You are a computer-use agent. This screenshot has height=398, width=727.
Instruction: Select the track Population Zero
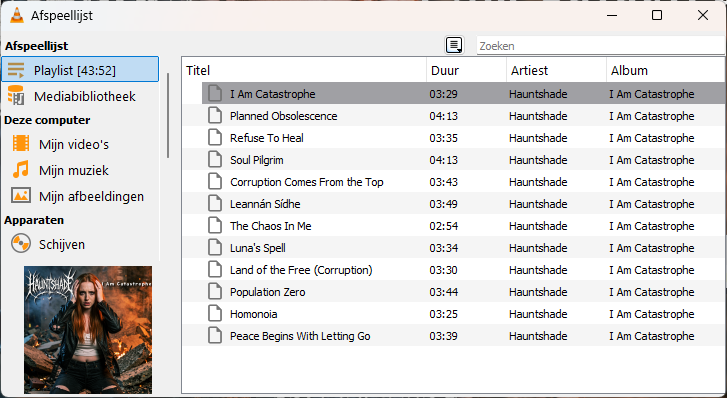(x=453, y=292)
